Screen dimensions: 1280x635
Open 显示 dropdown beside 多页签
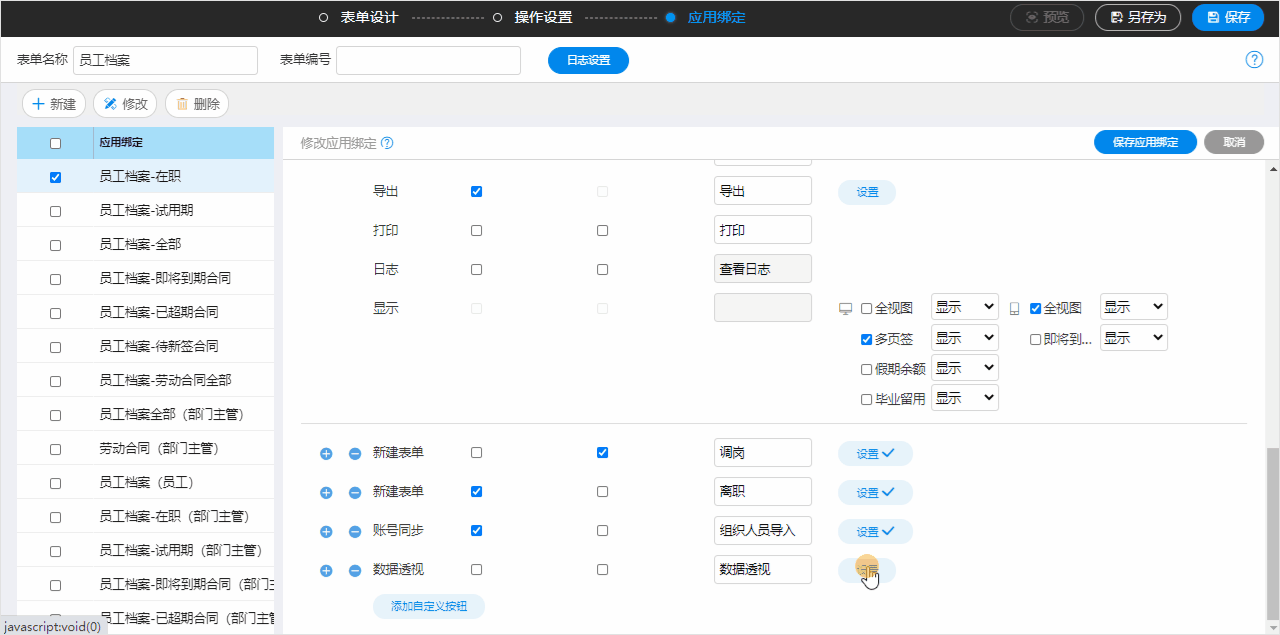[x=965, y=338]
